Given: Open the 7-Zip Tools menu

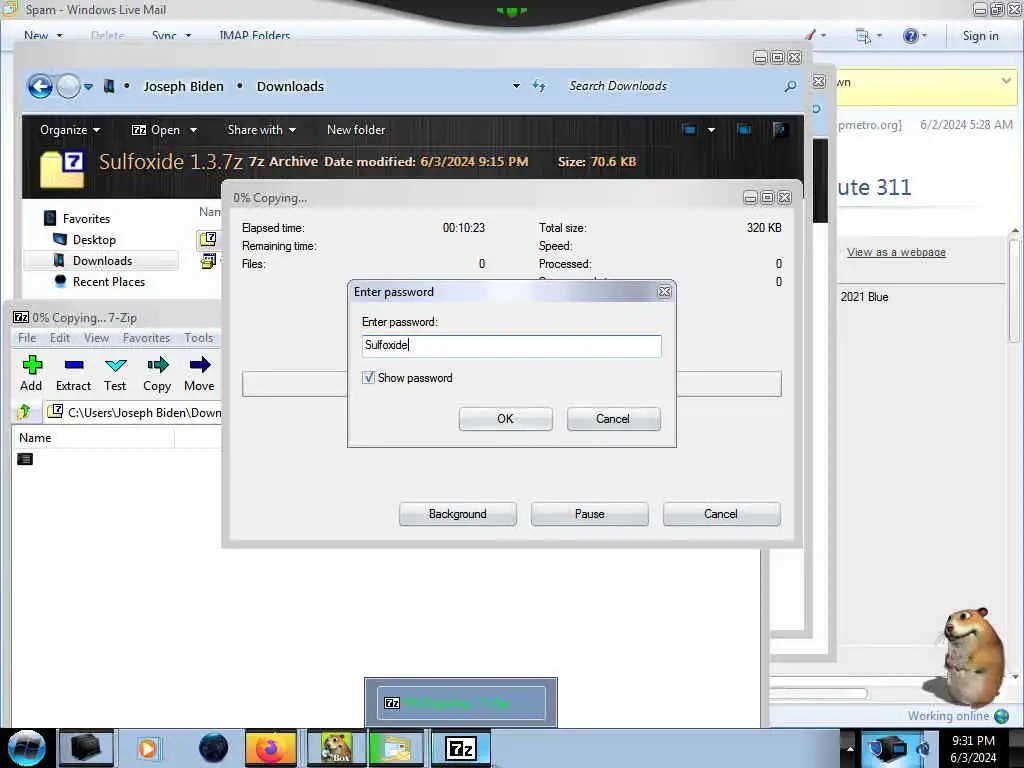Looking at the screenshot, I should point(199,338).
